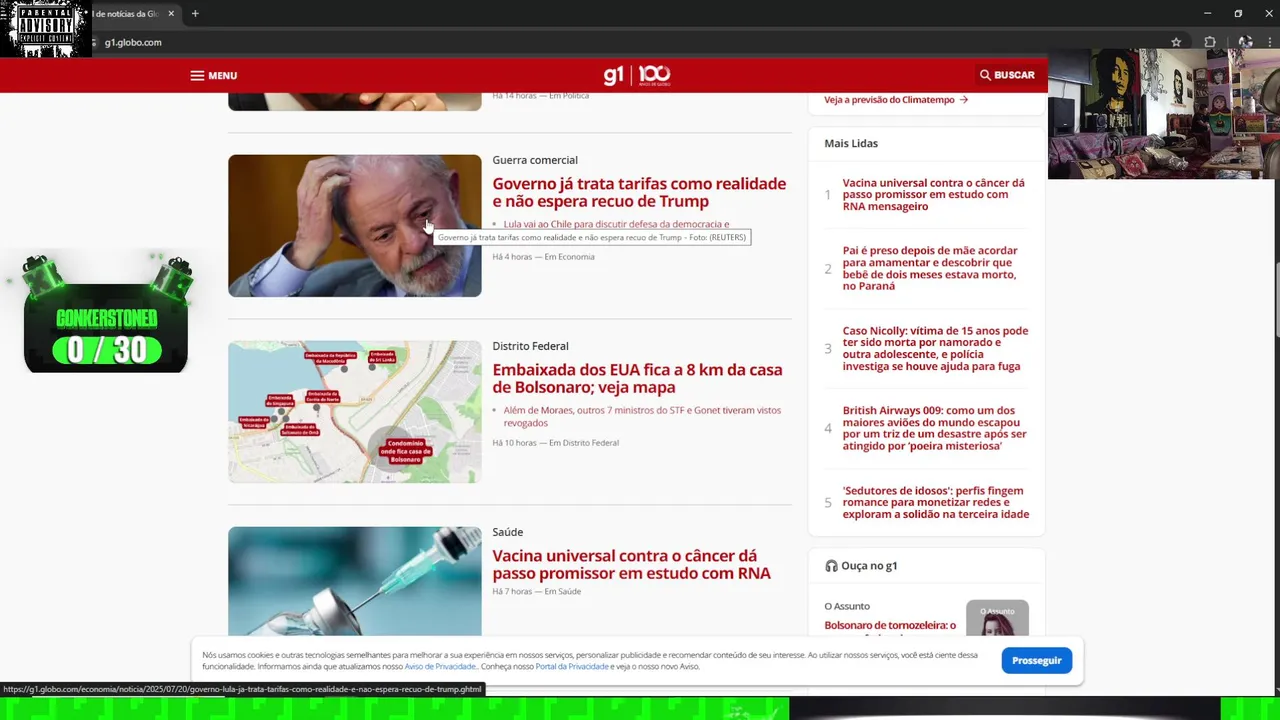Click the webcam overlay in corner
Image resolution: width=1280 pixels, height=720 pixels.
(x=1164, y=114)
